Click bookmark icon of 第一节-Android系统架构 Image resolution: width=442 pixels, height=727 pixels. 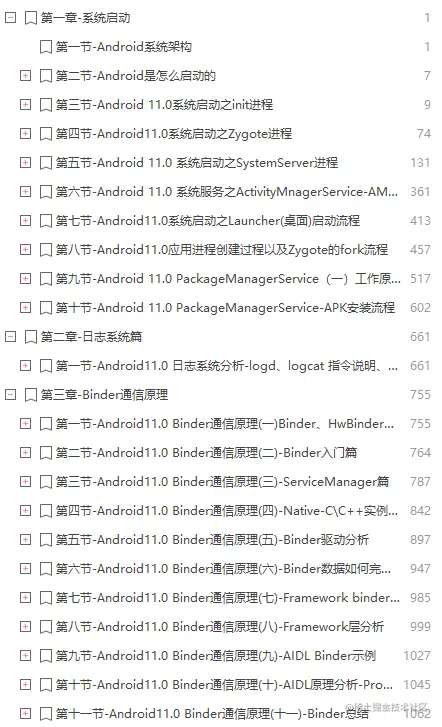pyautogui.click(x=45, y=47)
